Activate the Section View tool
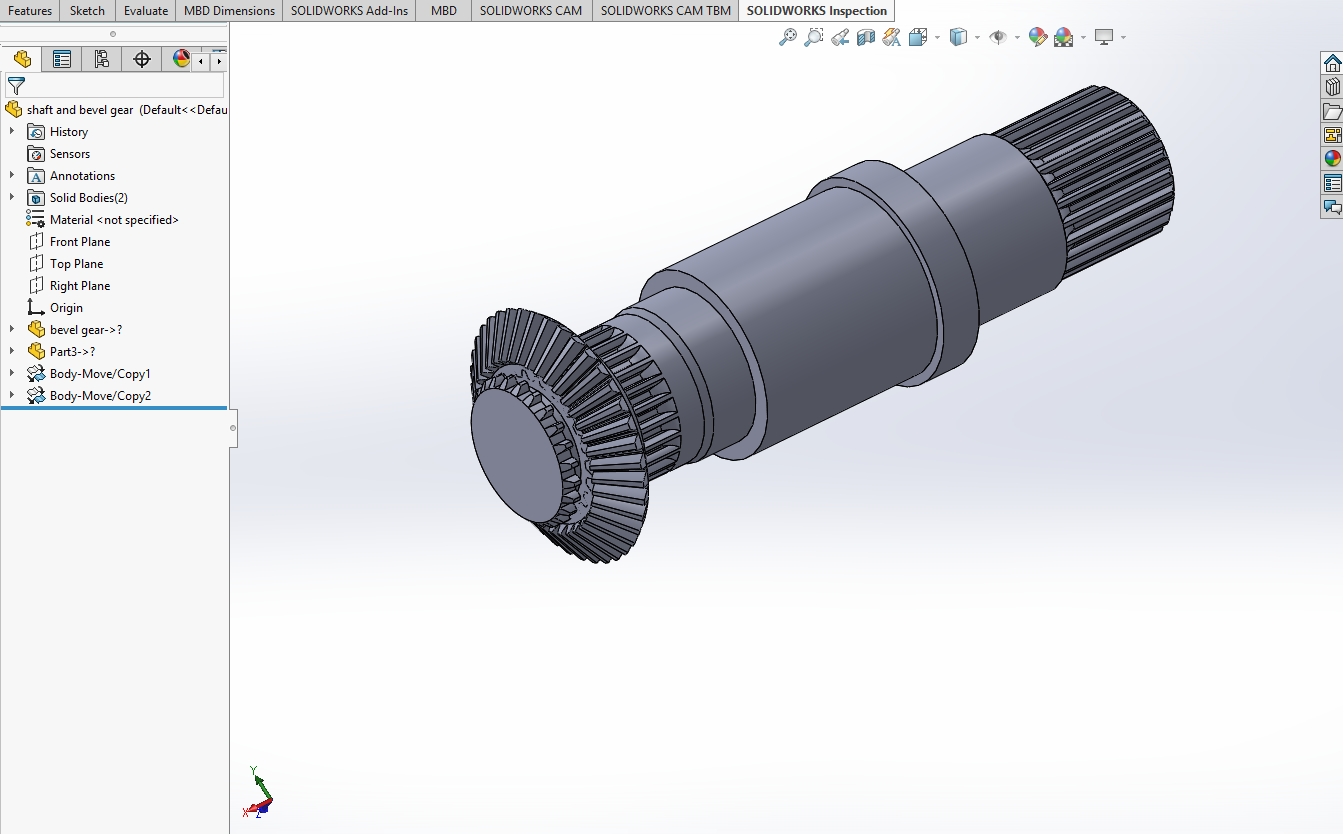Screen dimensions: 1343x834 coord(866,37)
